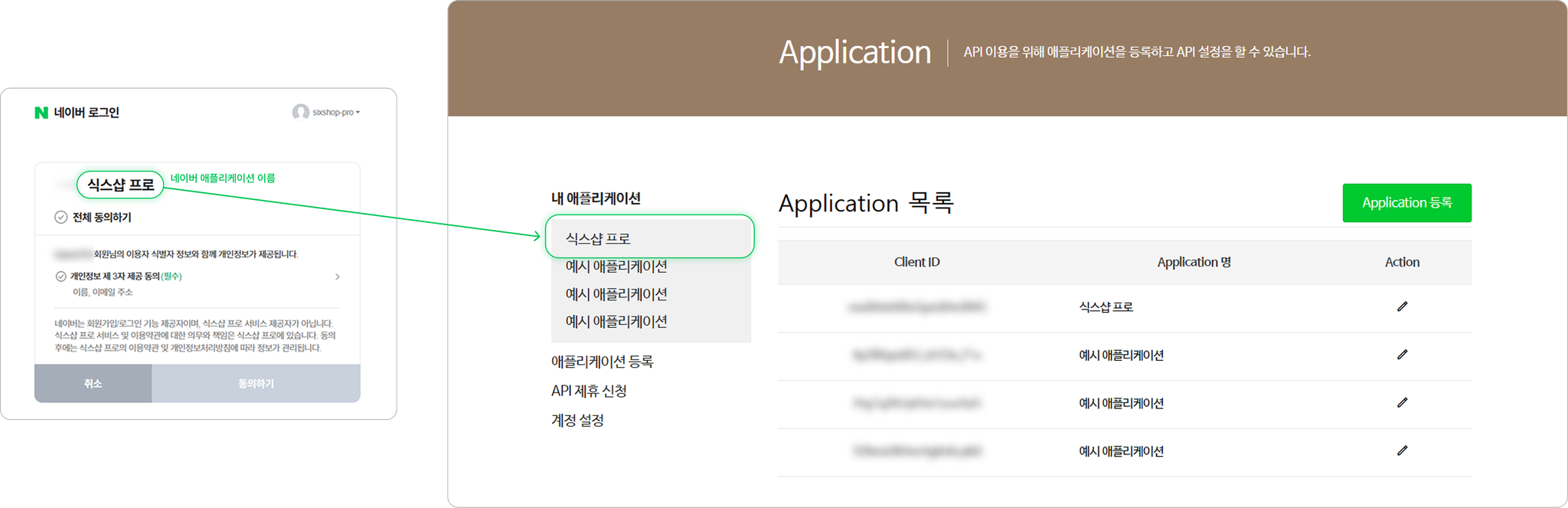Open the 애플리케이션 등록 menu item
Screen dimensions: 1568x508
pyautogui.click(x=602, y=362)
